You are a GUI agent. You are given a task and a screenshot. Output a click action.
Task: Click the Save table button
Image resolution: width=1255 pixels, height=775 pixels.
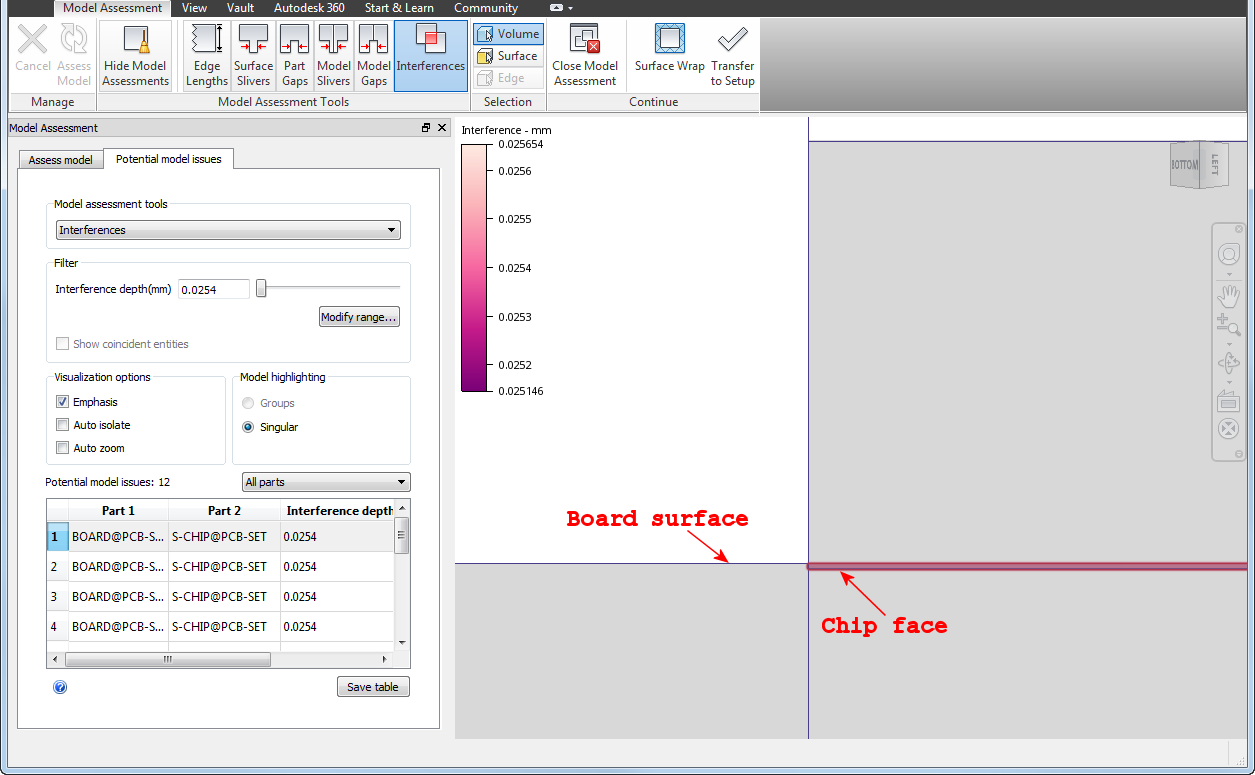pos(373,687)
